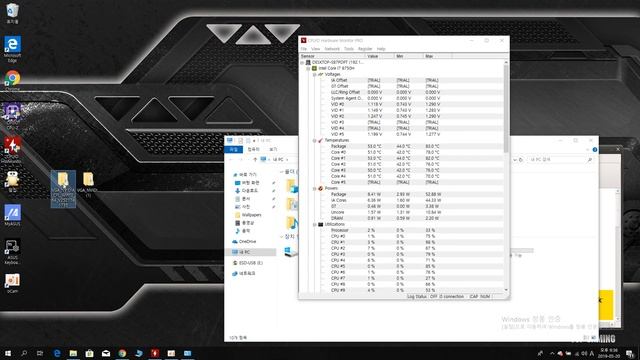Open the Tools menu in Hardware Monitor
This screenshot has width=640, height=360.
[349, 49]
